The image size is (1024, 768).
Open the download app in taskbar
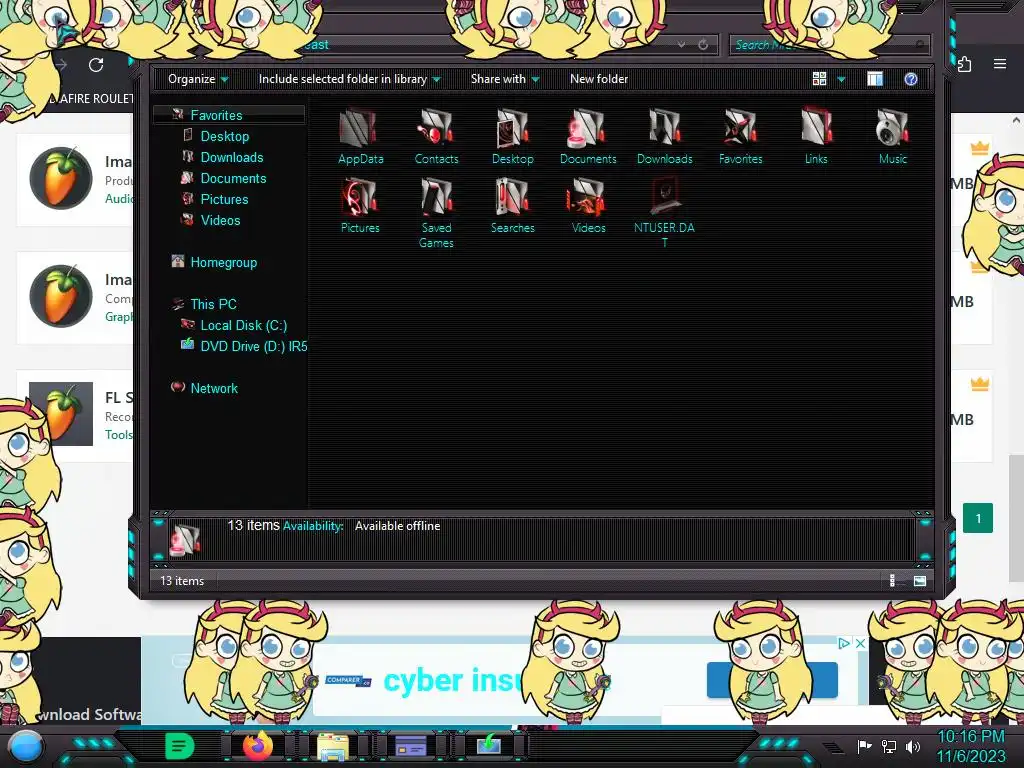[x=488, y=744]
